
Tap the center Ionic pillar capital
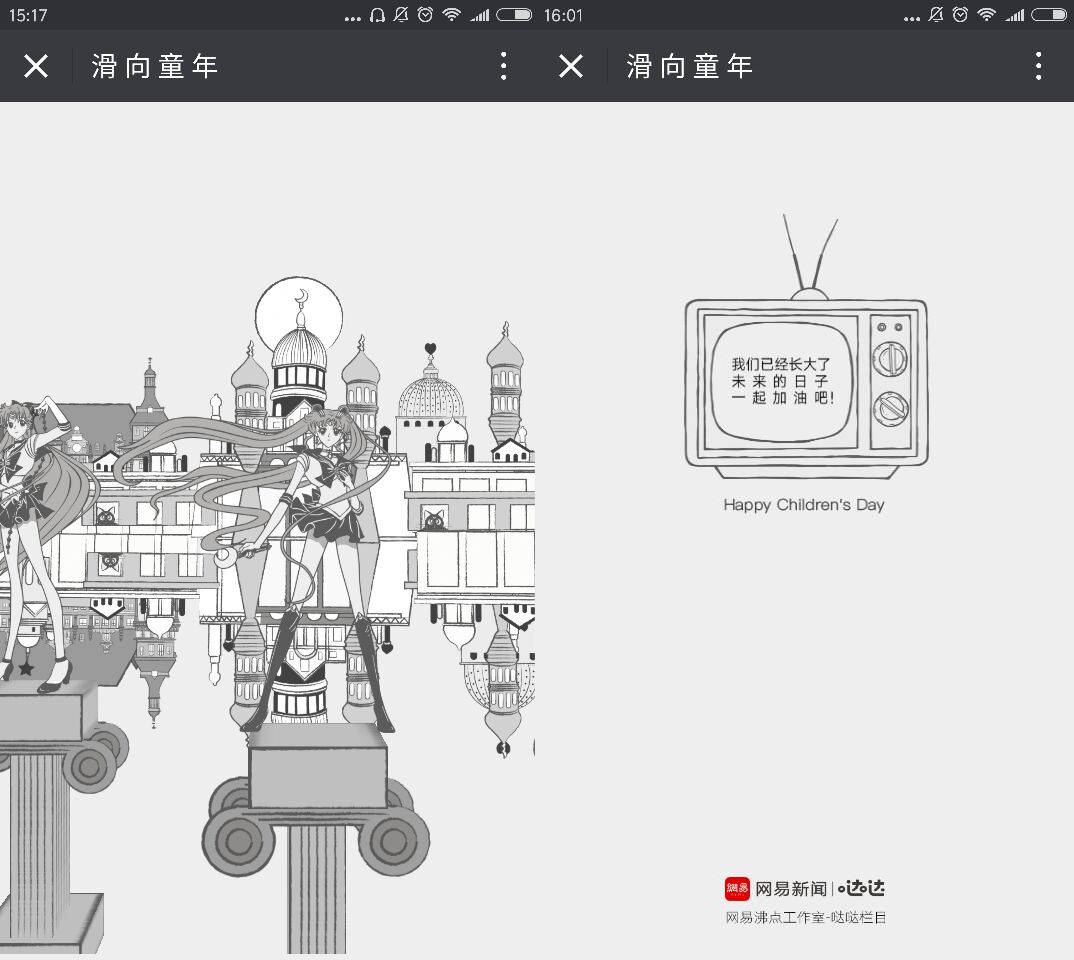click(x=316, y=800)
